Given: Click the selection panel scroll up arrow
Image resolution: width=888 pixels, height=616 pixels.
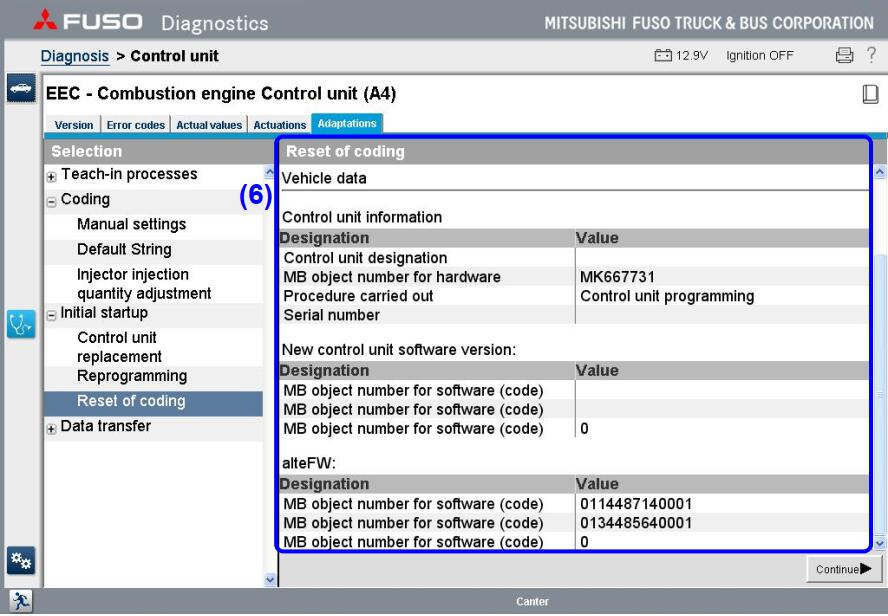Looking at the screenshot, I should (x=270, y=171).
